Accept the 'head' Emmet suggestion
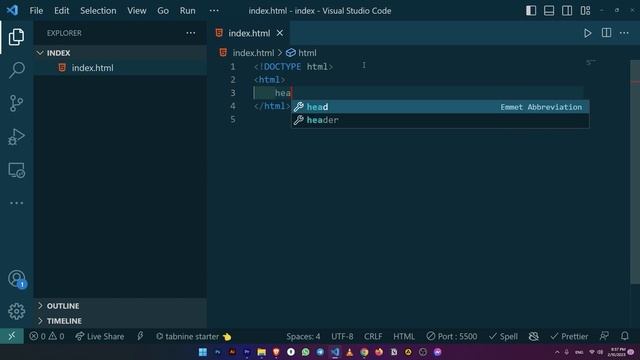Viewport: 640px width, 360px height. (x=440, y=107)
